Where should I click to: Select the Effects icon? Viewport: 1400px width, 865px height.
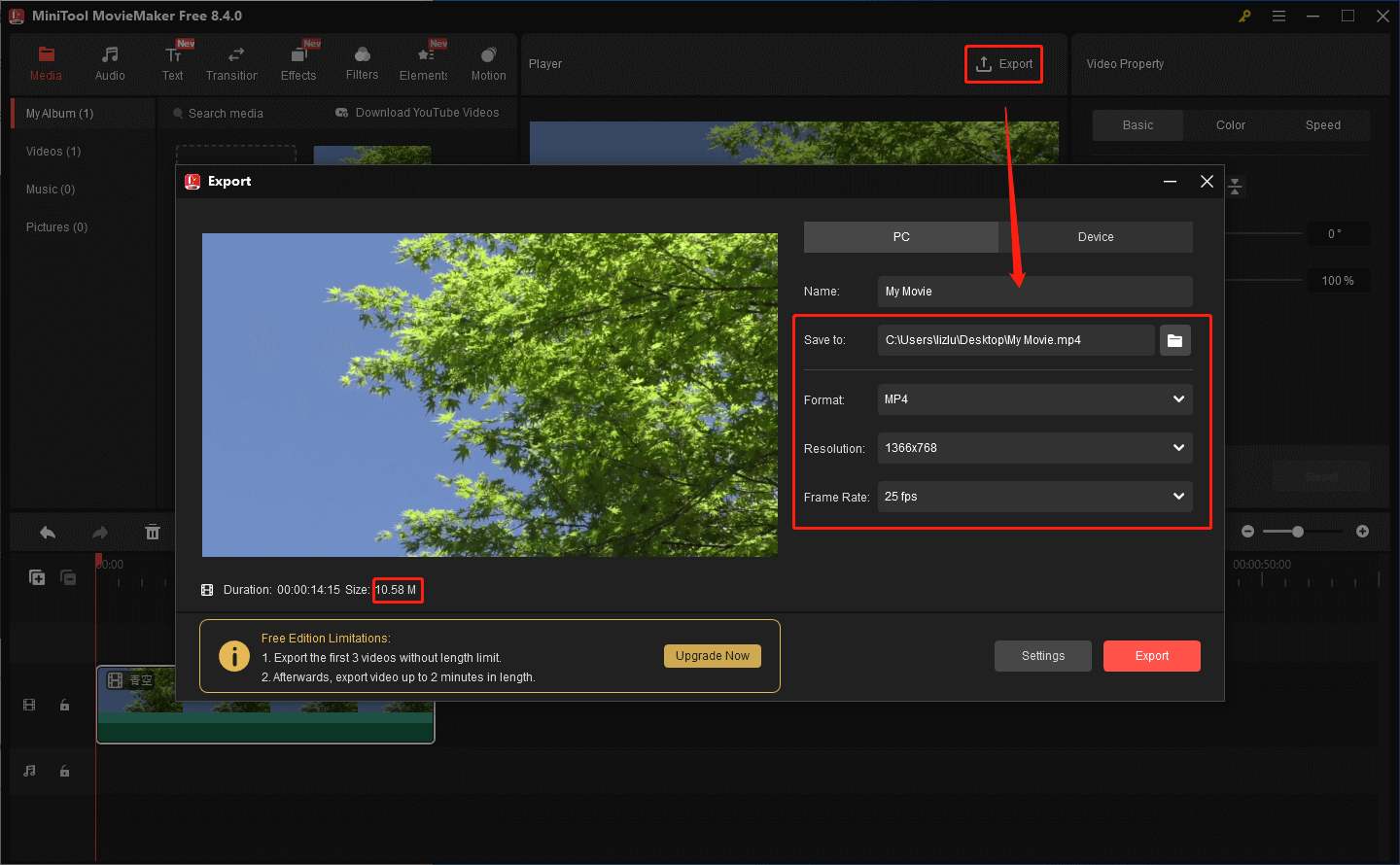tap(298, 56)
